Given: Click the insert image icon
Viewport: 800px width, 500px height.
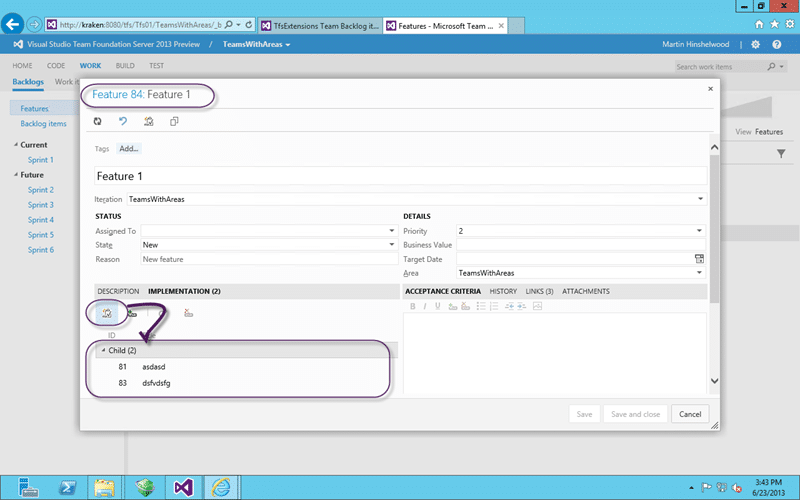Looking at the screenshot, I should click(537, 306).
